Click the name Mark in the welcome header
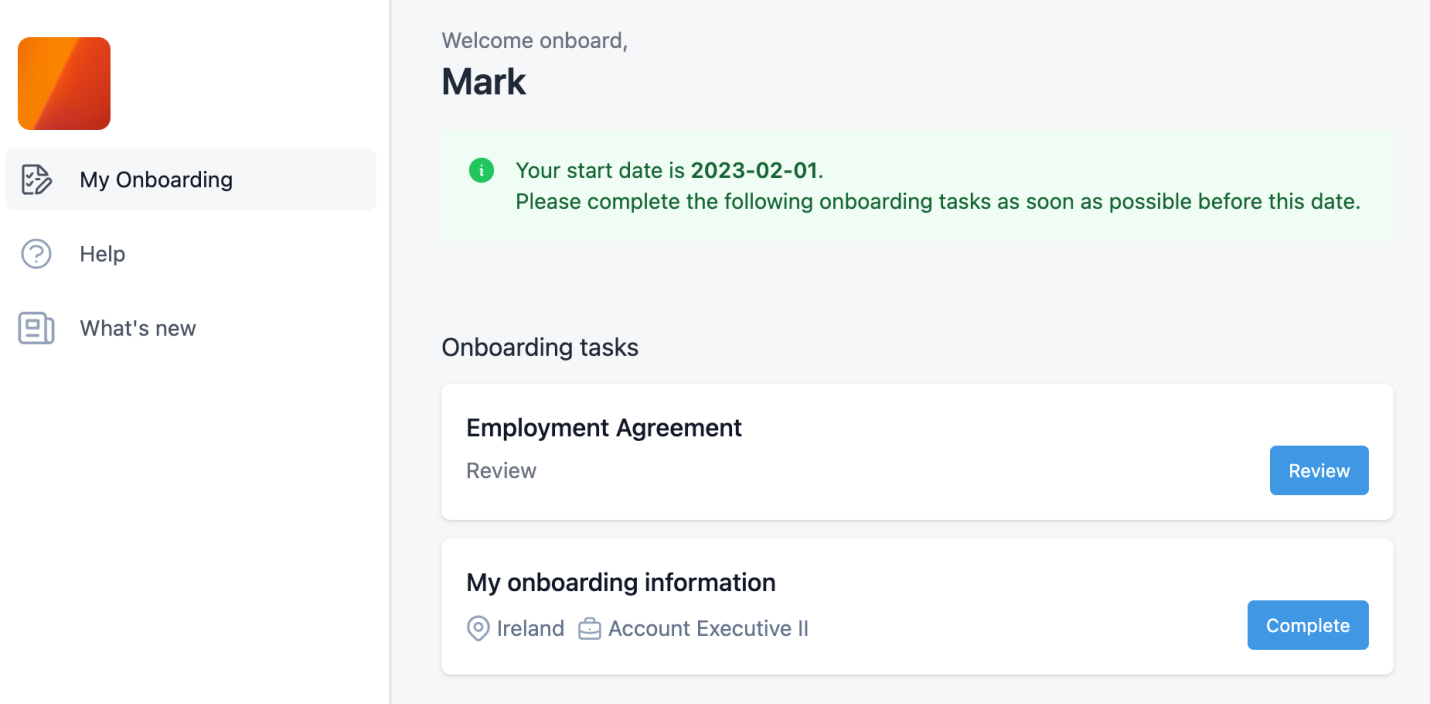The image size is (1430, 704). pos(484,82)
